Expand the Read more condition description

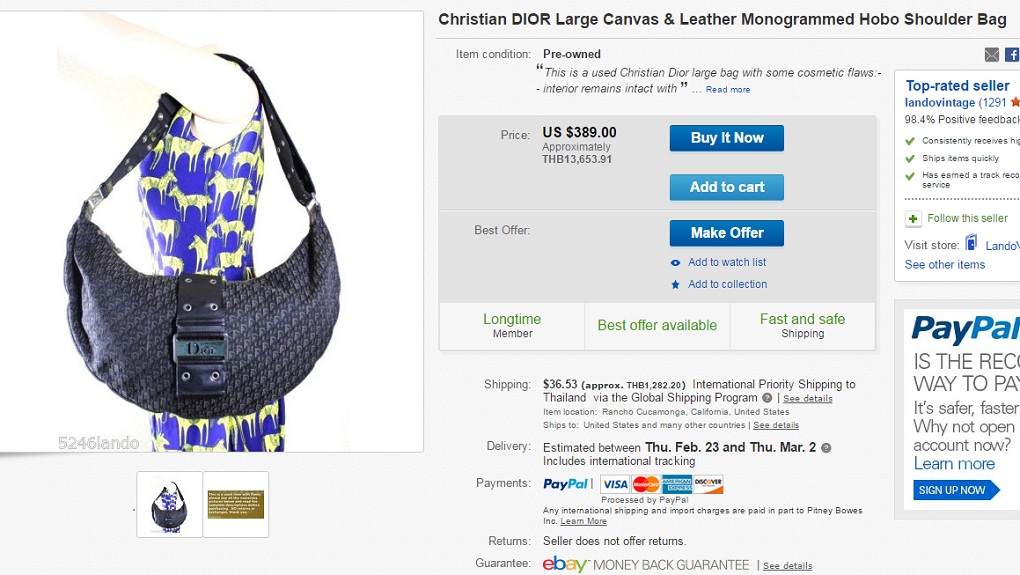728,90
